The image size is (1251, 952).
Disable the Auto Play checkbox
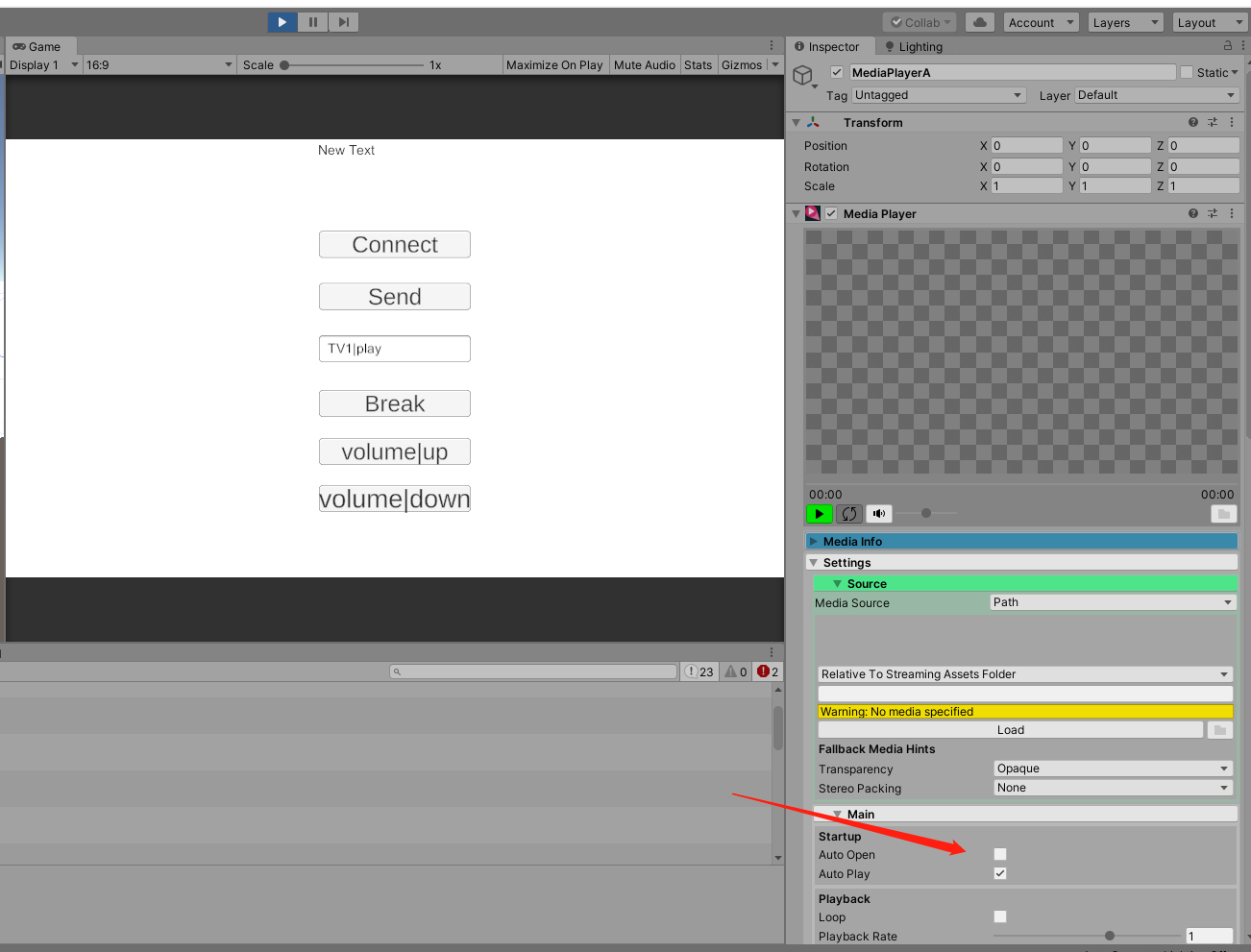(999, 873)
